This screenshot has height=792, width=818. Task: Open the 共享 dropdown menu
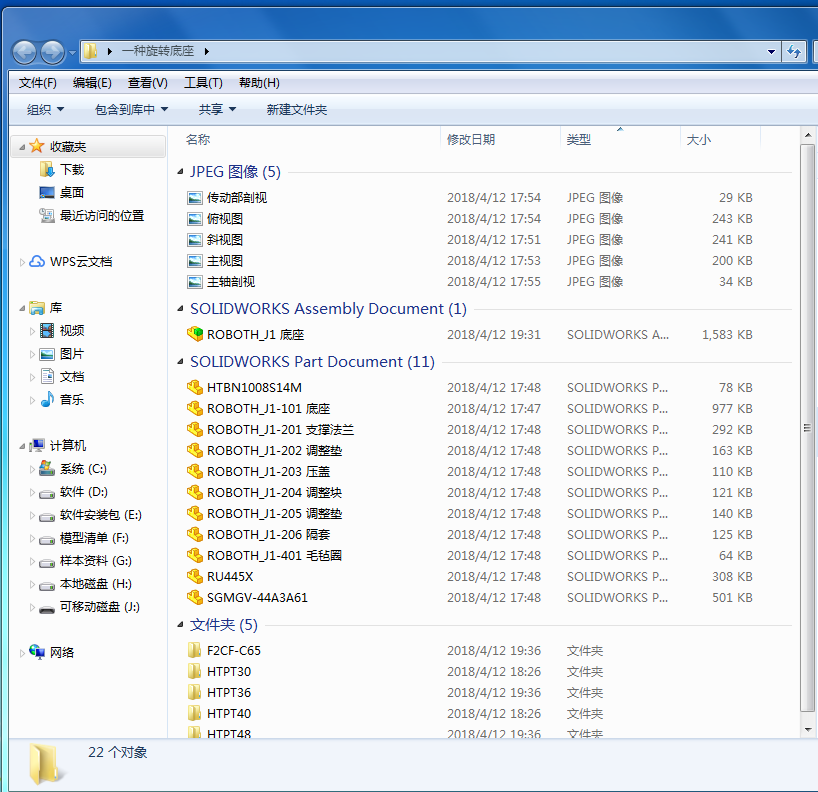[x=217, y=110]
